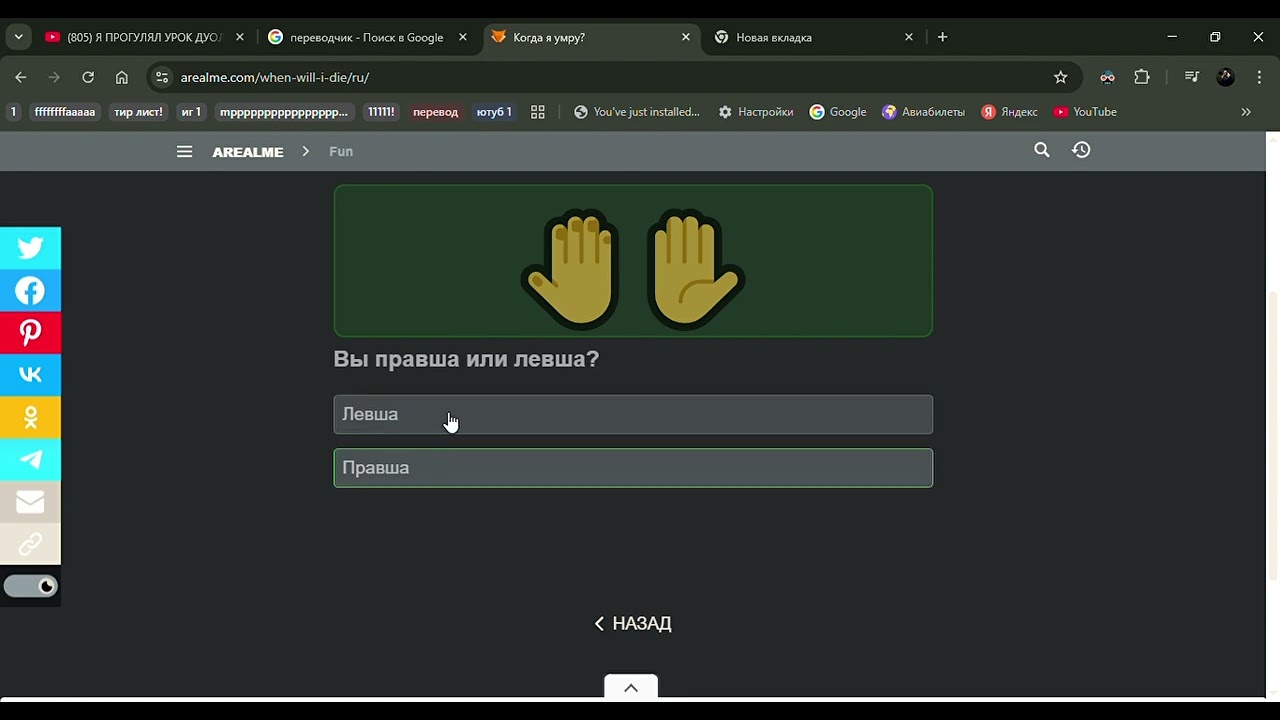Switch to the переводчик Google search tab
This screenshot has width=1280, height=720.
pos(367,37)
